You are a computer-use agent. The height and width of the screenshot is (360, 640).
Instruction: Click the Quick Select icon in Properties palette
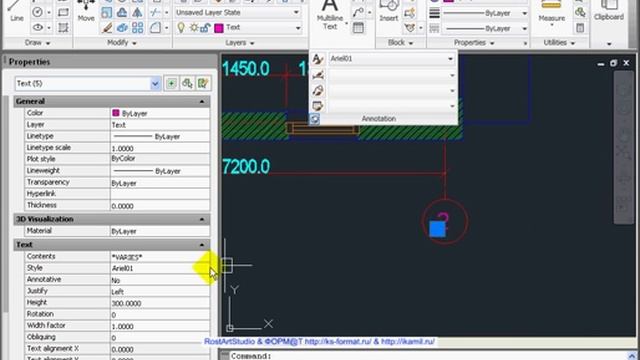point(203,84)
